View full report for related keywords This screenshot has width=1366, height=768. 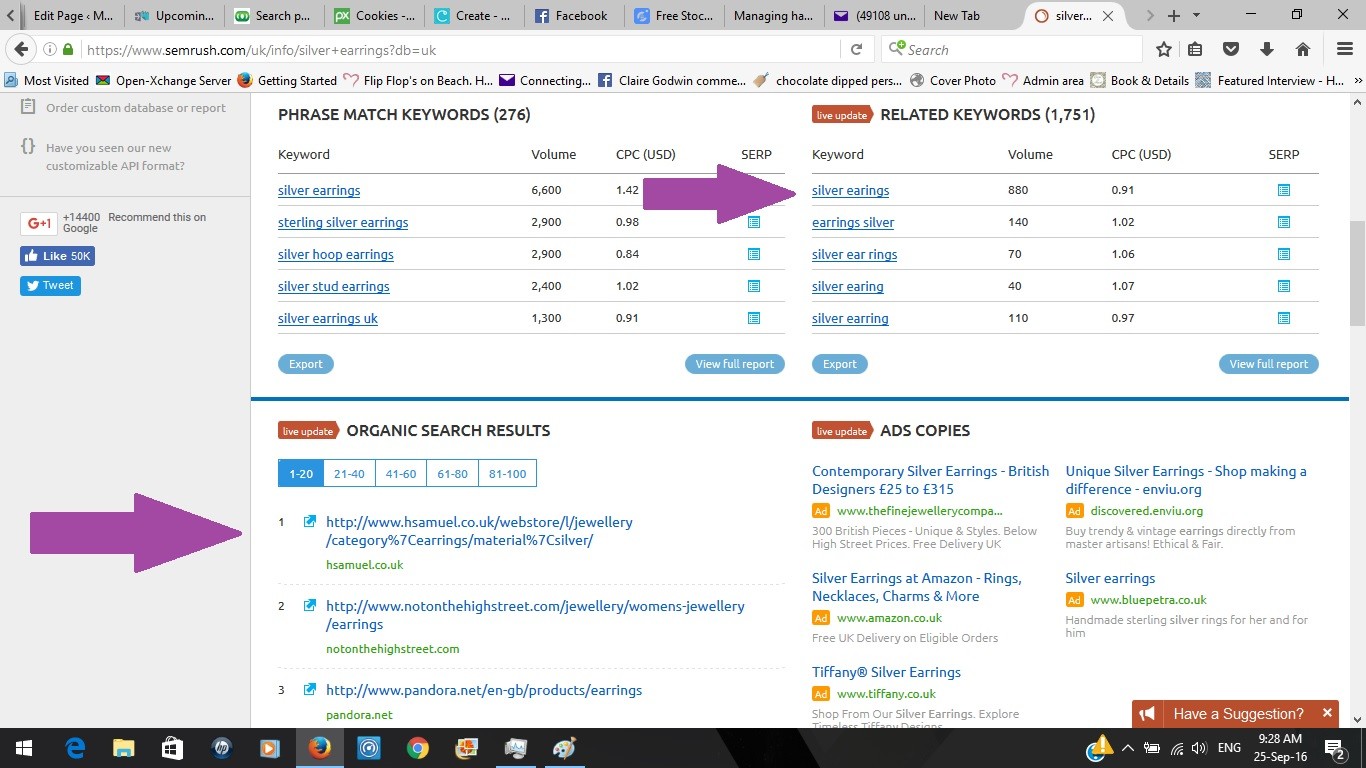tap(1269, 364)
